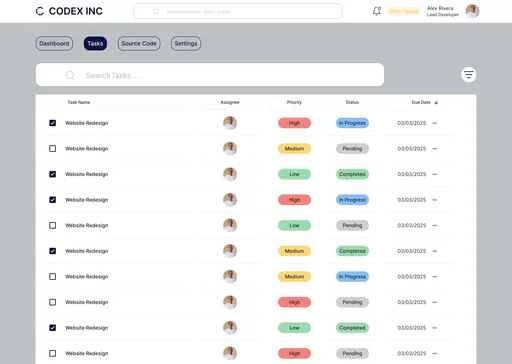Screen dimensions: 512x364
Task: Click Medium priority badge in Pending row
Action: [x=294, y=148]
